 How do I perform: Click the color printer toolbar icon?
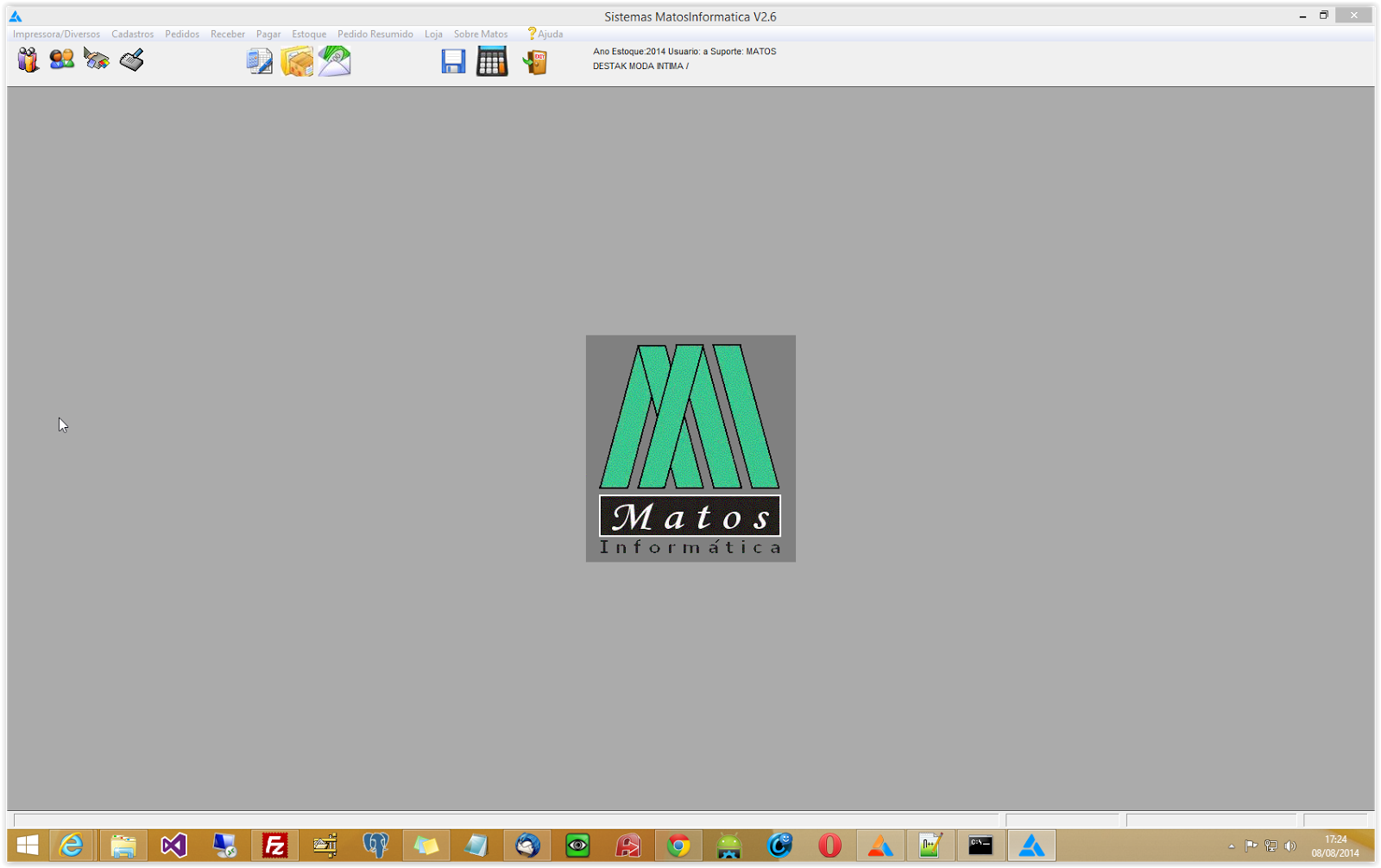pyautogui.click(x=97, y=59)
